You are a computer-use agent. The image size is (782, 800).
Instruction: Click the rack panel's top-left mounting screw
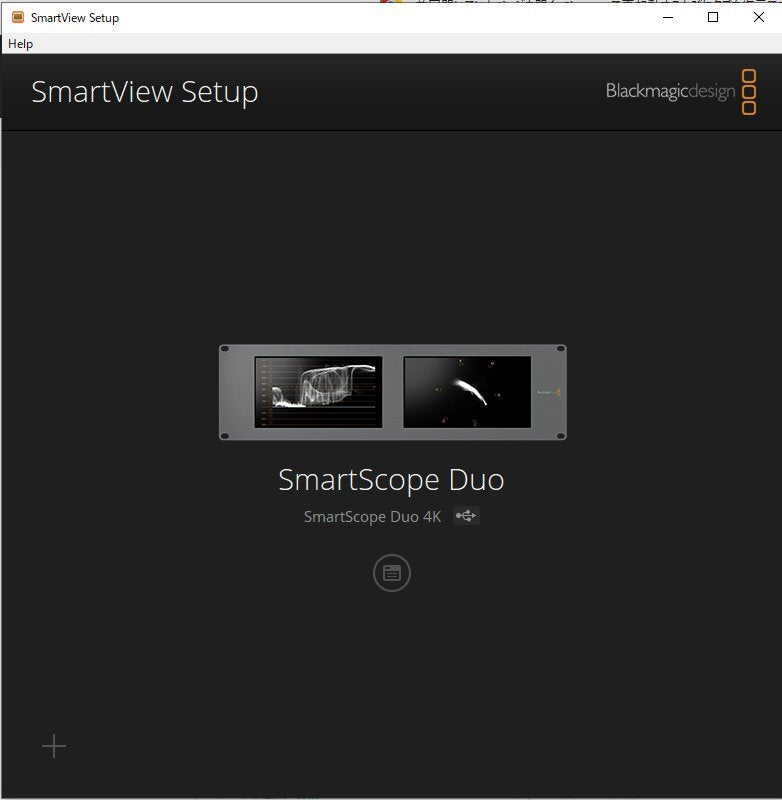click(224, 349)
